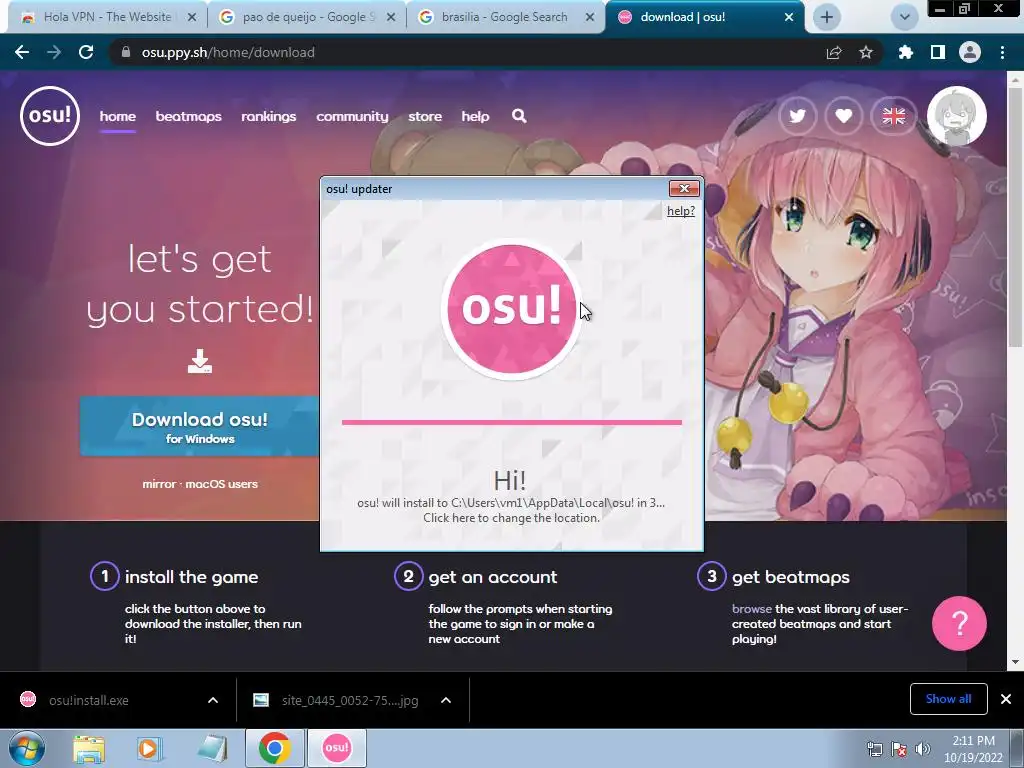
Task: Click the osu! taskbar icon
Action: click(x=337, y=748)
